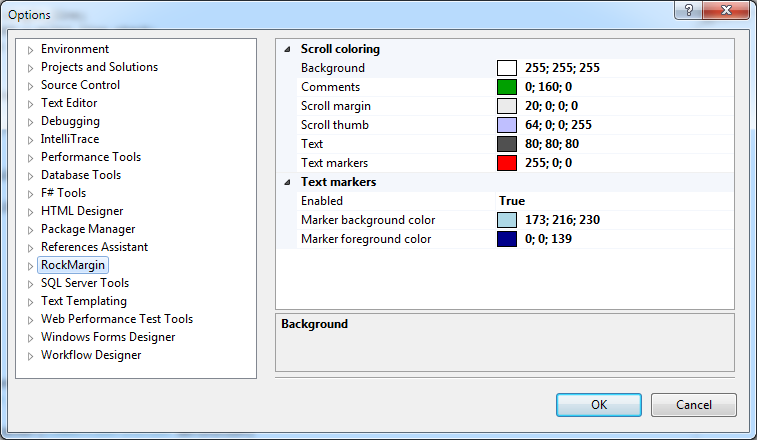Screen dimensions: 757x440
Task: Collapse the Text markers category
Action: click(287, 182)
